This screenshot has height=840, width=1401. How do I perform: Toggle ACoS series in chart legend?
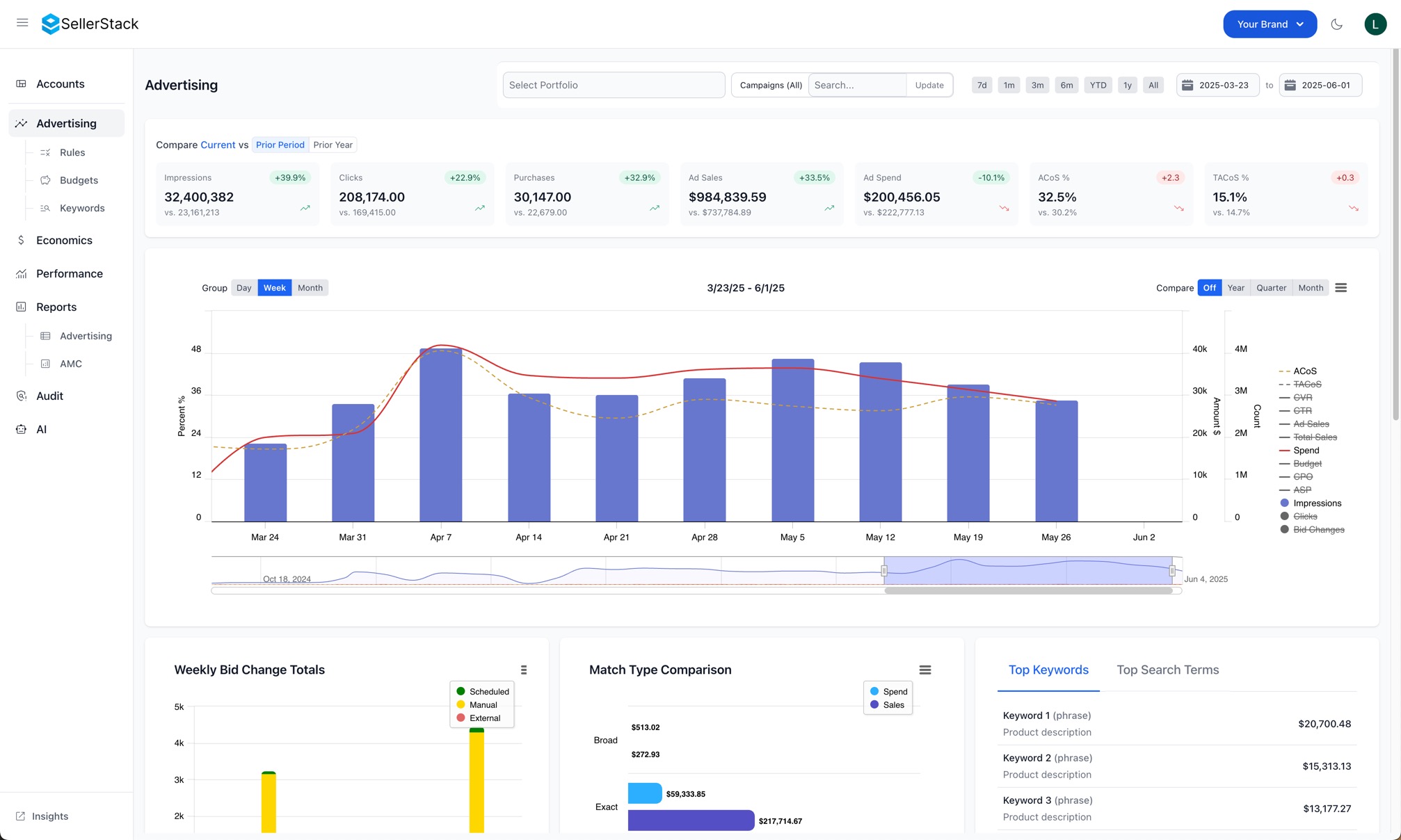1297,371
